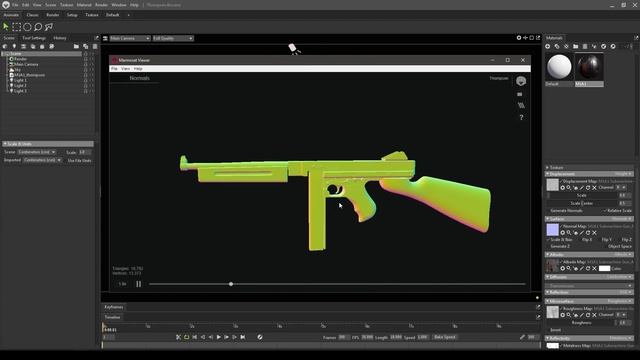Edit Roughness Map pencil icon
This screenshot has height=360, width=640.
582,315
